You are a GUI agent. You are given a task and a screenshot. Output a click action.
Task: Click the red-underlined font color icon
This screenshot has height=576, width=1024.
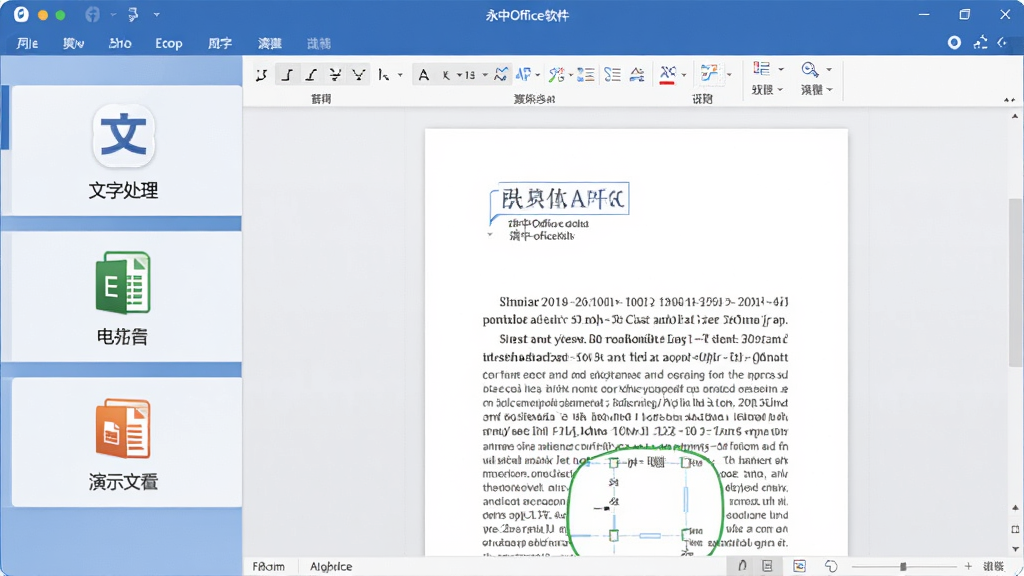tap(667, 74)
